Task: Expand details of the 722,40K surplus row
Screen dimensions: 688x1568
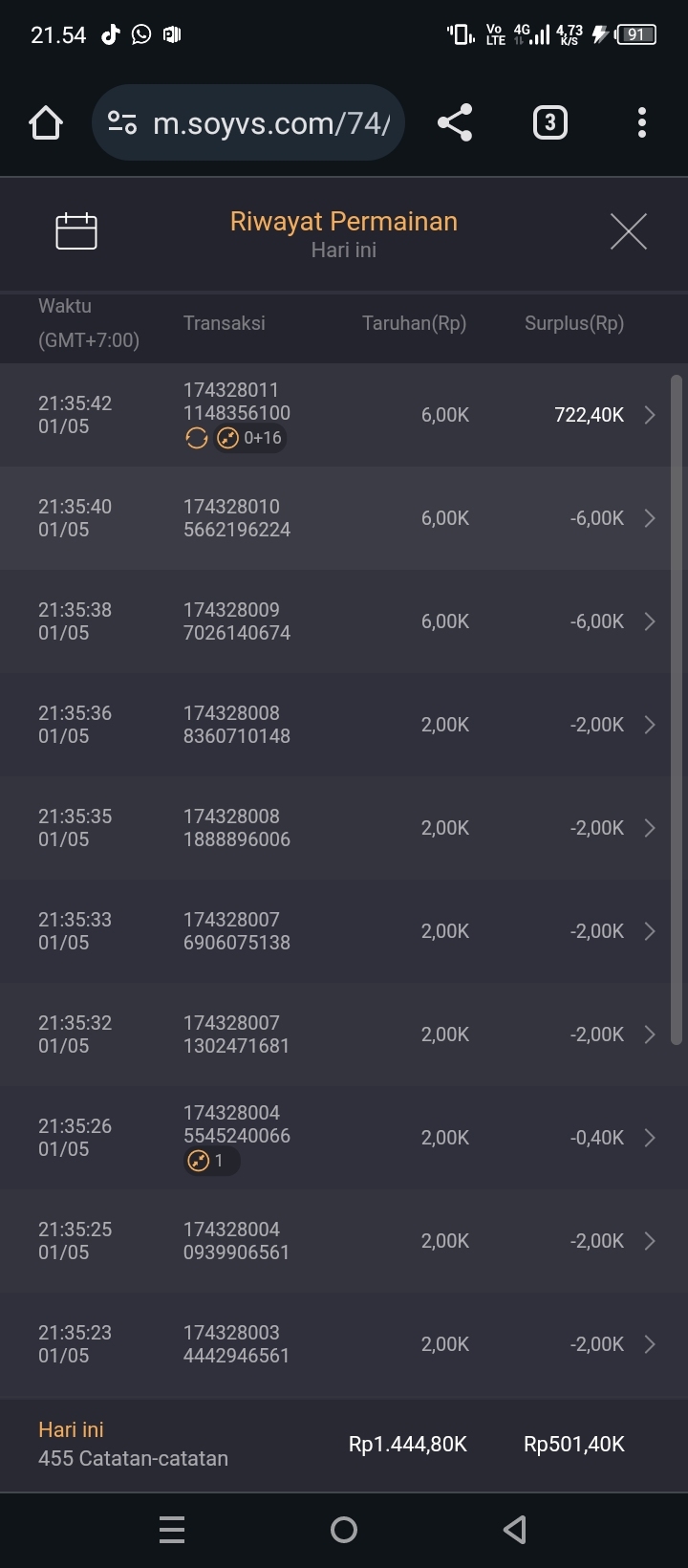Action: tap(650, 415)
